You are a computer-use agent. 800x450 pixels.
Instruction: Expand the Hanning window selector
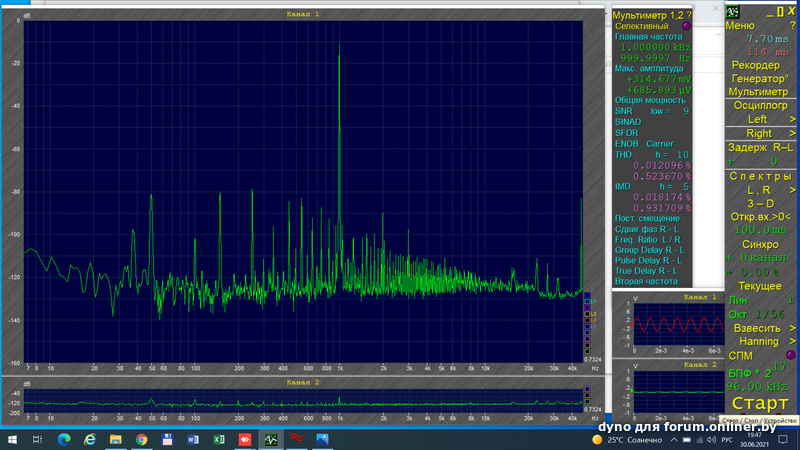(792, 341)
